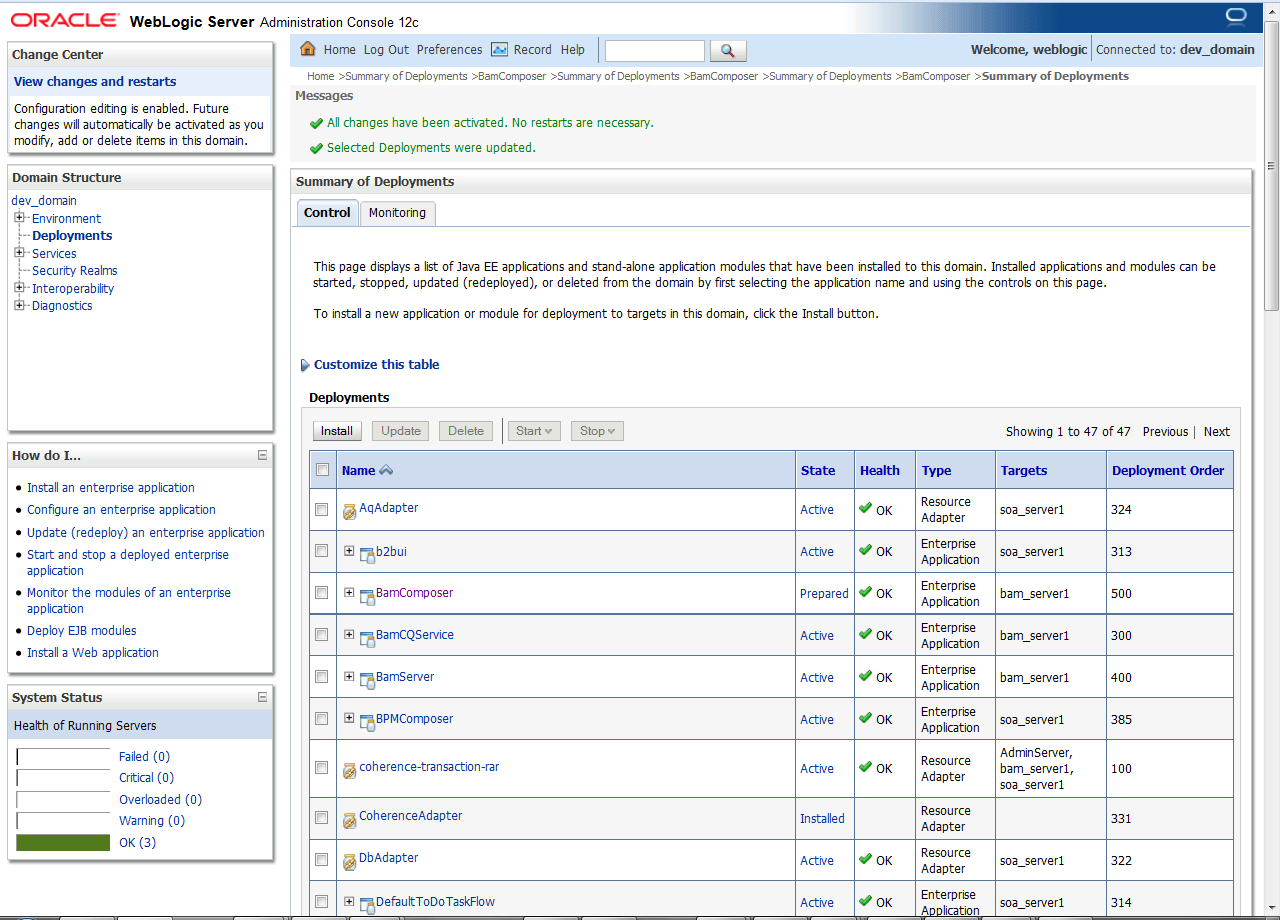This screenshot has height=920, width=1280.
Task: Open the Help menu item
Action: (x=573, y=49)
